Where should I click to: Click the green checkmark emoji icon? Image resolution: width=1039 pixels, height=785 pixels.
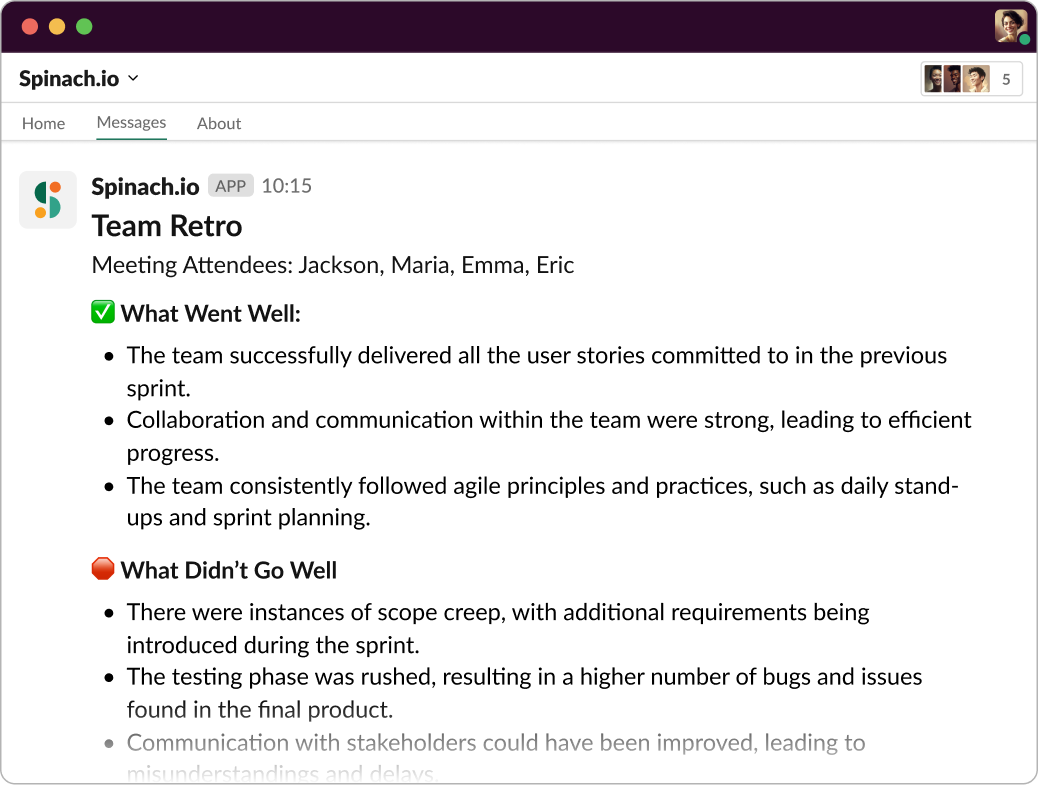tap(103, 312)
